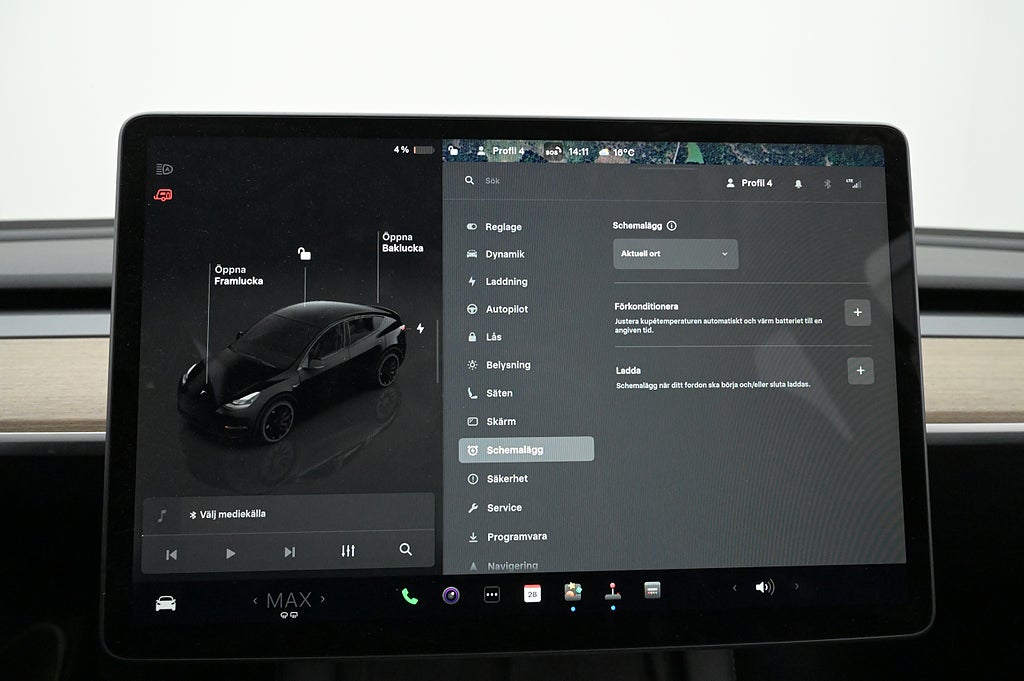Viewport: 1024px width, 681px height.
Task: Add a Förkonditionera schedule with plus button
Action: 857,312
